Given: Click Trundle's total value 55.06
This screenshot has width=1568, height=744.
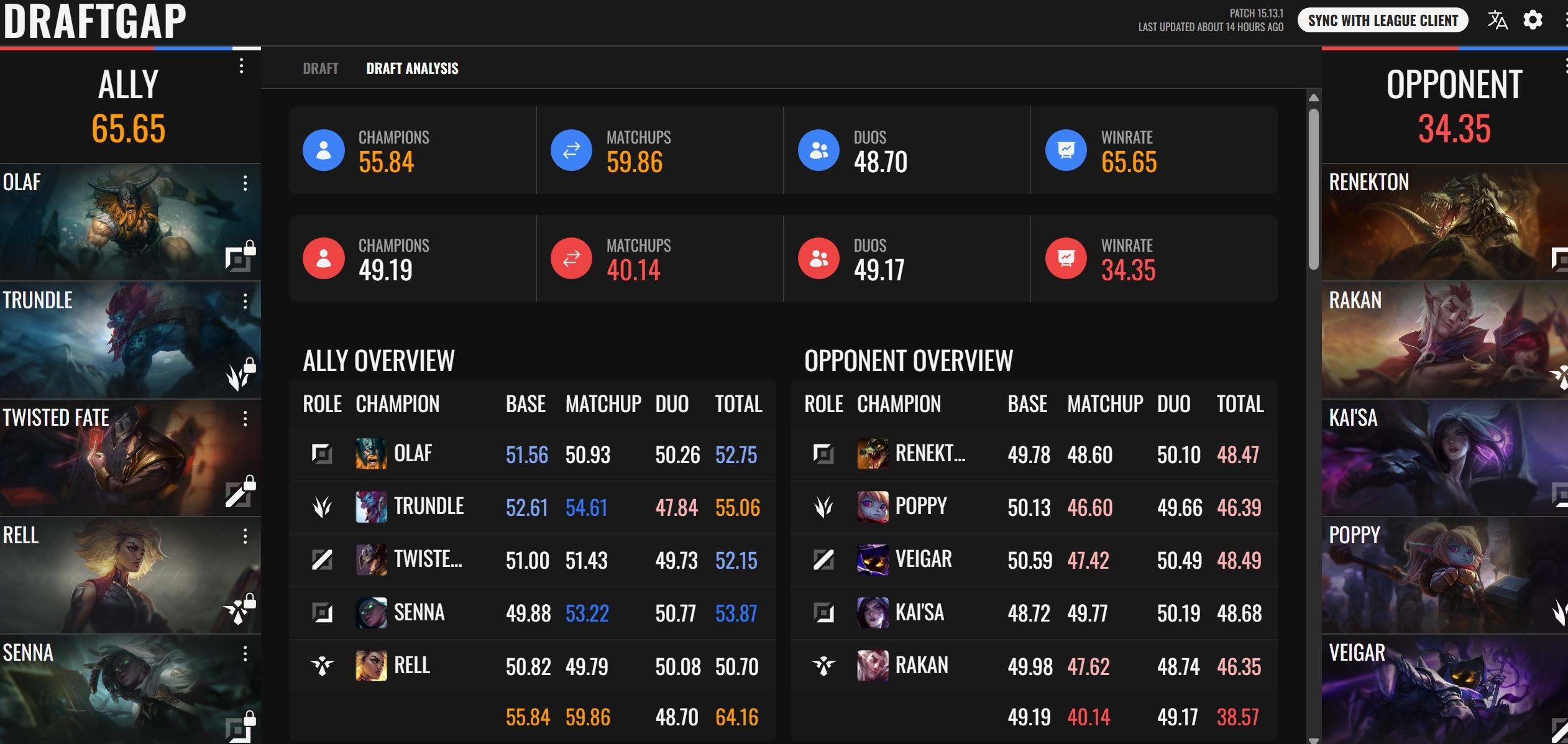Looking at the screenshot, I should click(737, 508).
